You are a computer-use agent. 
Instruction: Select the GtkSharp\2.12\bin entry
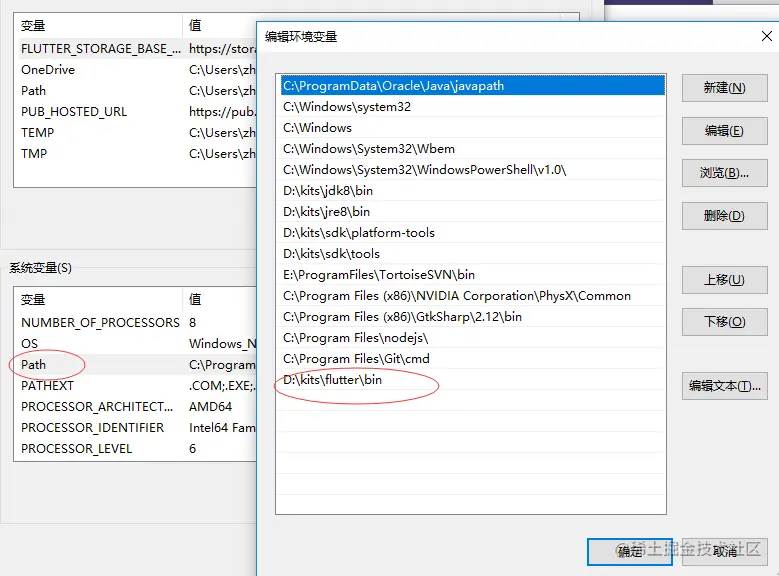point(472,317)
